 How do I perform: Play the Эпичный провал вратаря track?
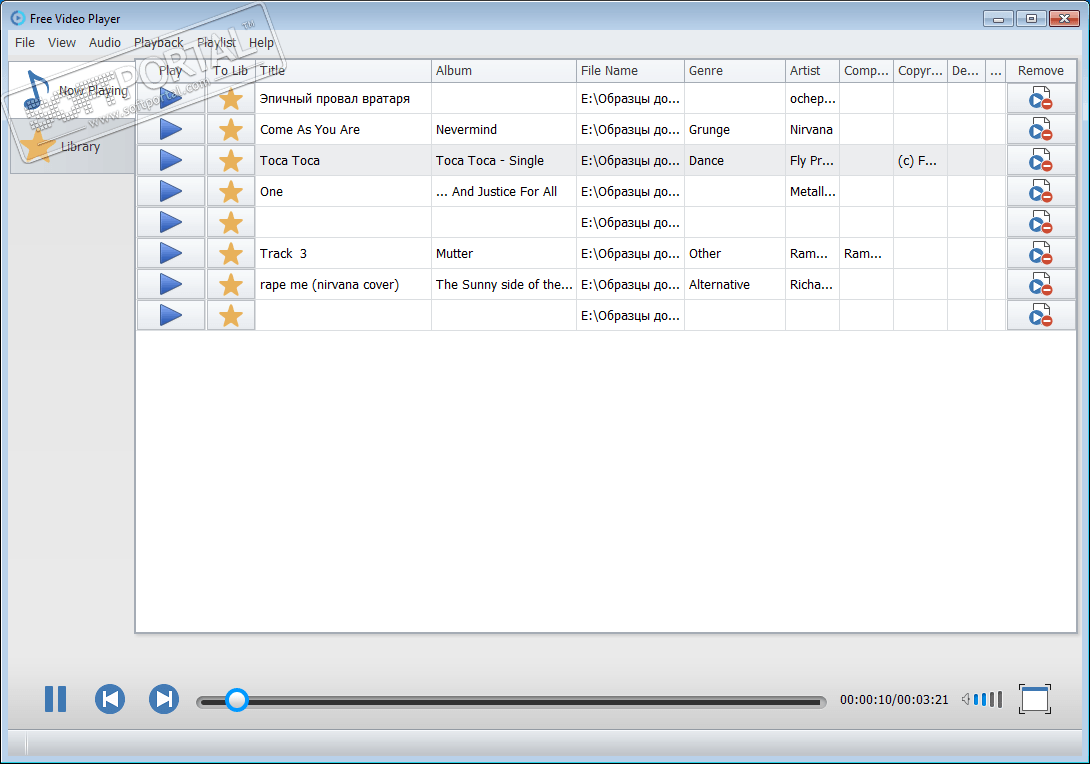(171, 99)
